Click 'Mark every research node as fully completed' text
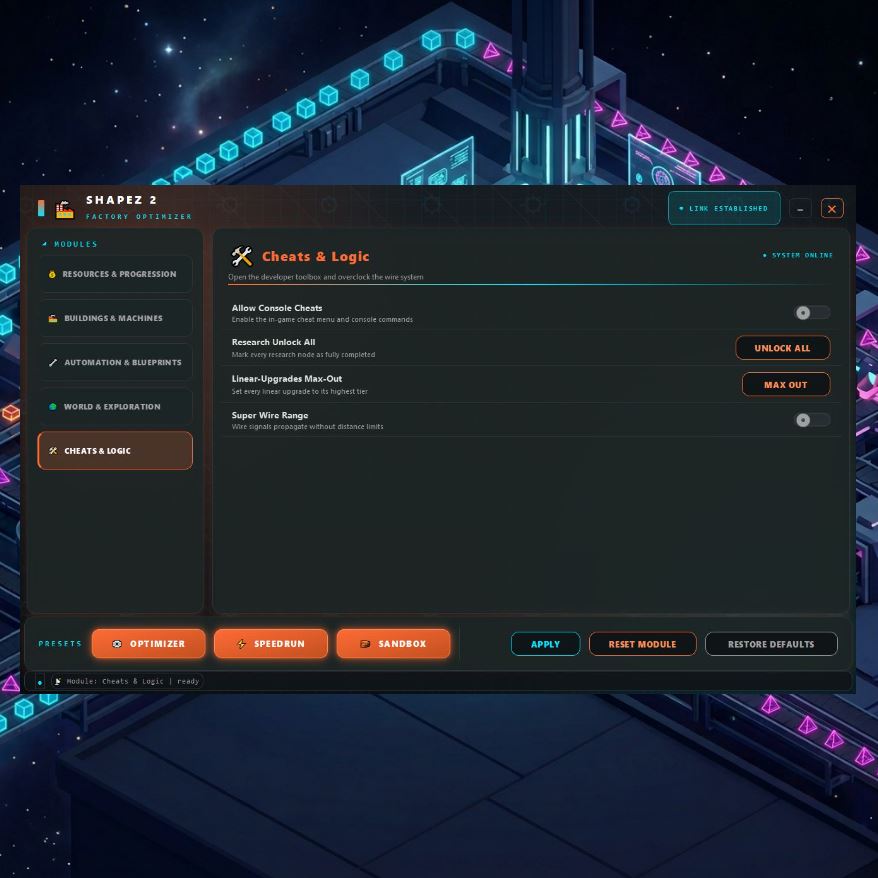 coord(303,355)
